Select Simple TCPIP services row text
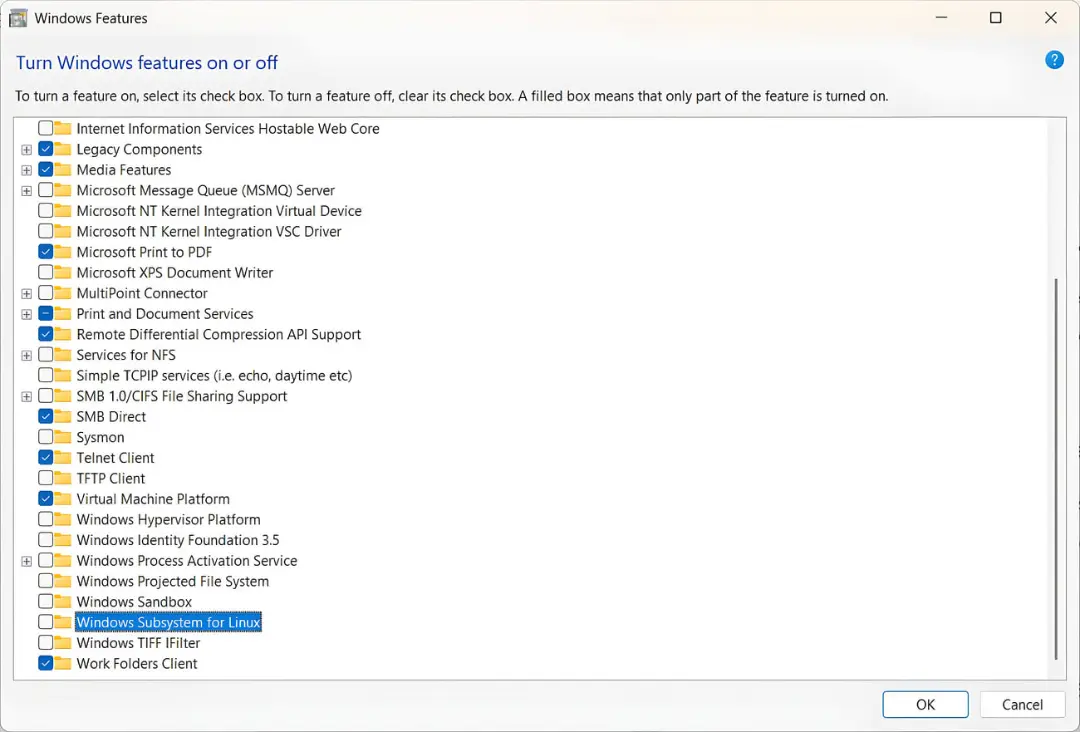 click(214, 375)
